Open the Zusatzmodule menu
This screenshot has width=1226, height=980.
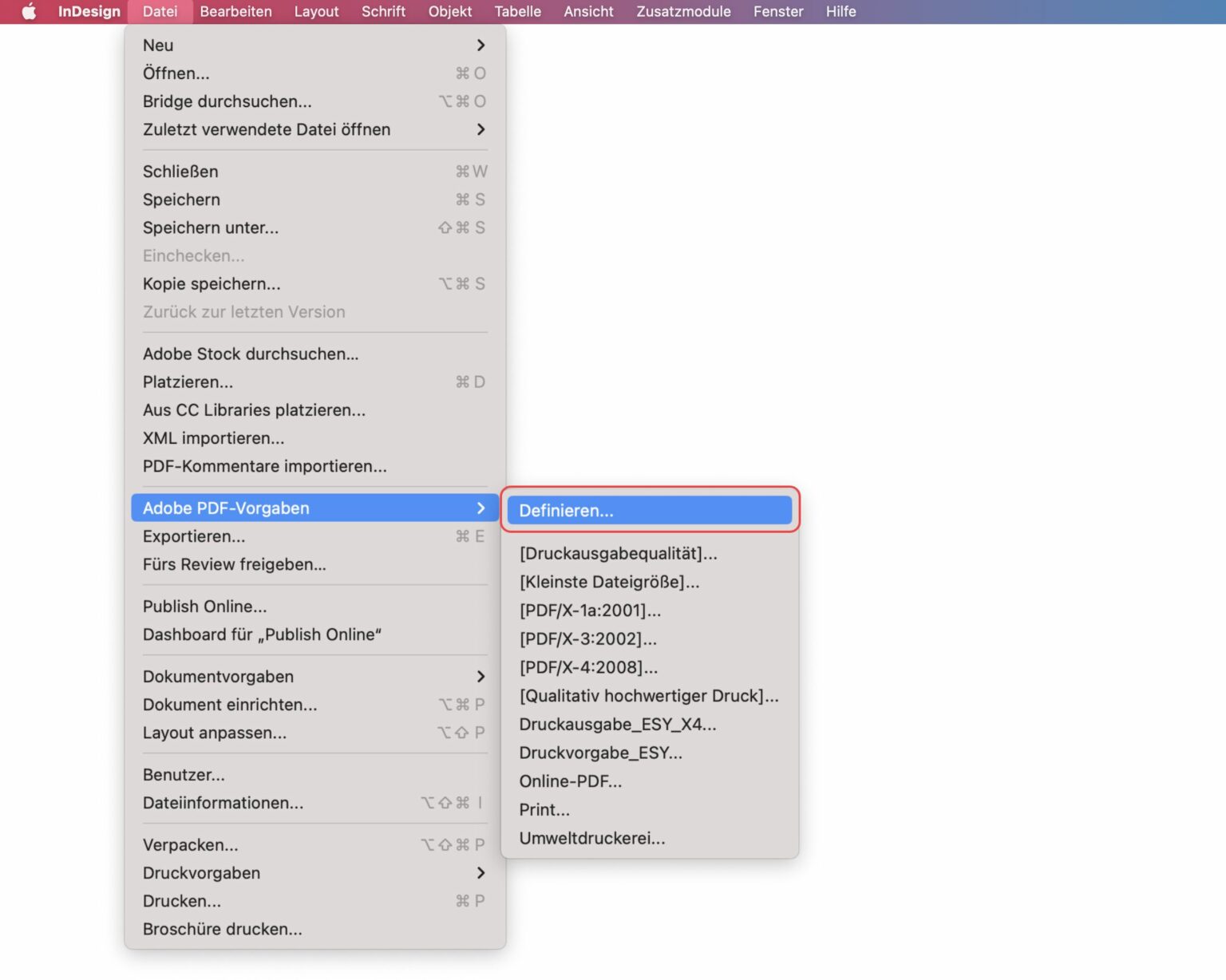tap(683, 11)
